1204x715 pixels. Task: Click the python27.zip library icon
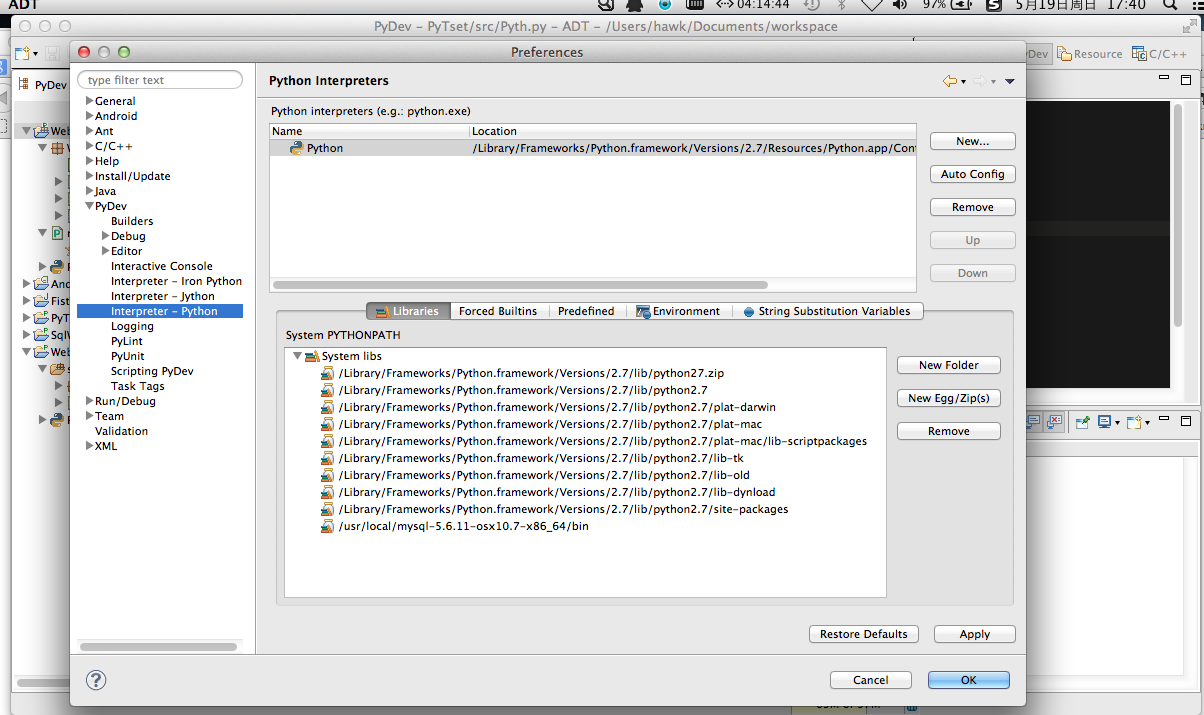[x=327, y=373]
